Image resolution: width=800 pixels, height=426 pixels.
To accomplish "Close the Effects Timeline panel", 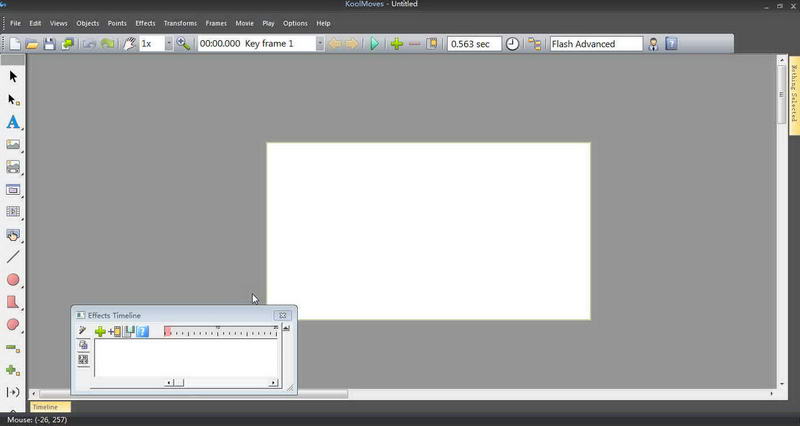I will pyautogui.click(x=283, y=315).
